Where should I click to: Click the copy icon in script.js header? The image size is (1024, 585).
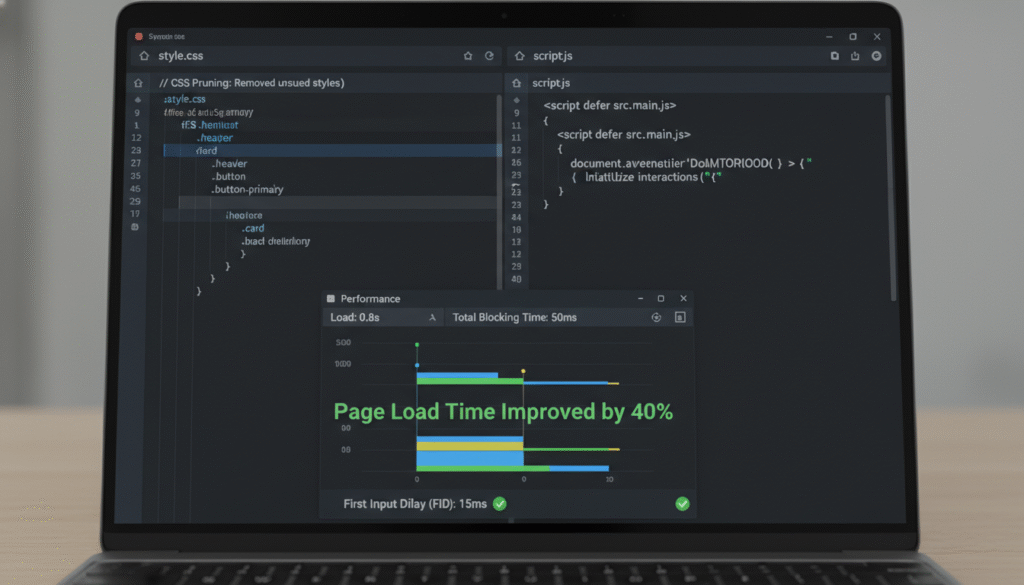click(x=834, y=57)
